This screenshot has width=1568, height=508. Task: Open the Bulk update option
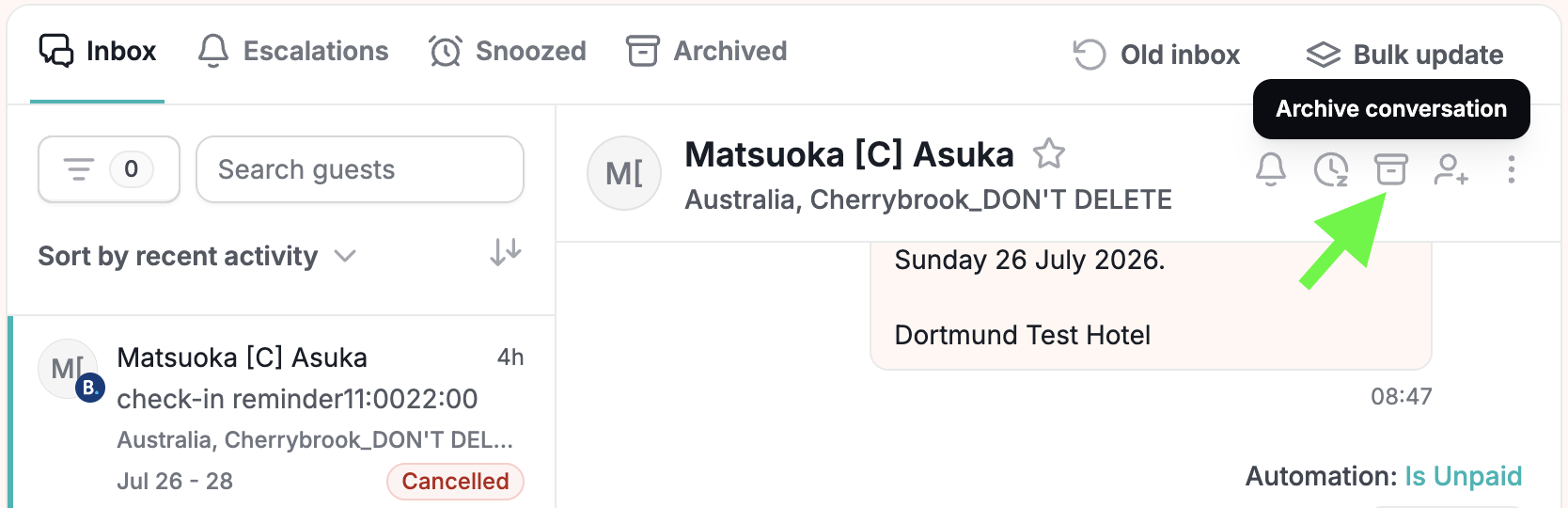pos(1405,55)
